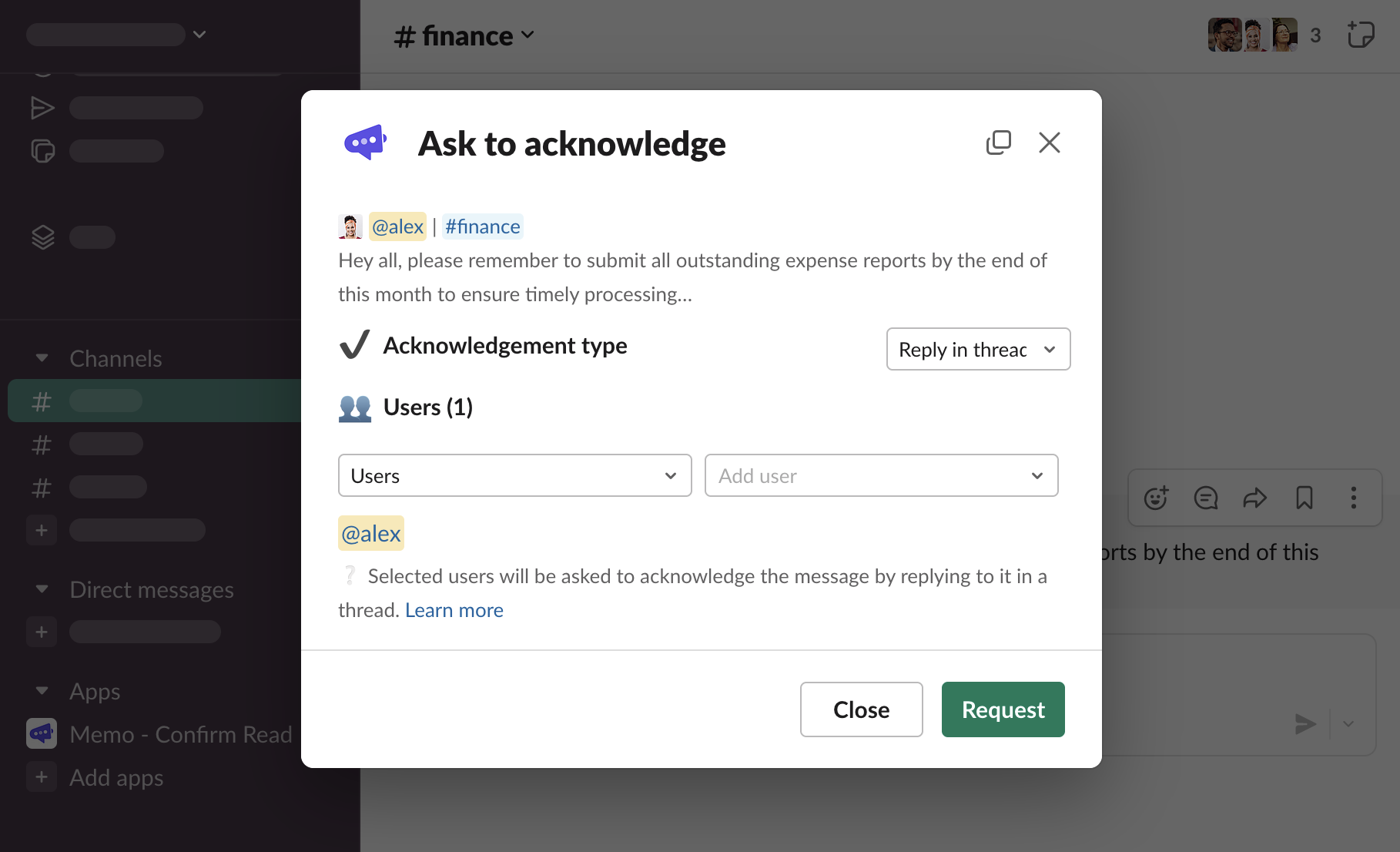Open the Add user dropdown

(881, 475)
